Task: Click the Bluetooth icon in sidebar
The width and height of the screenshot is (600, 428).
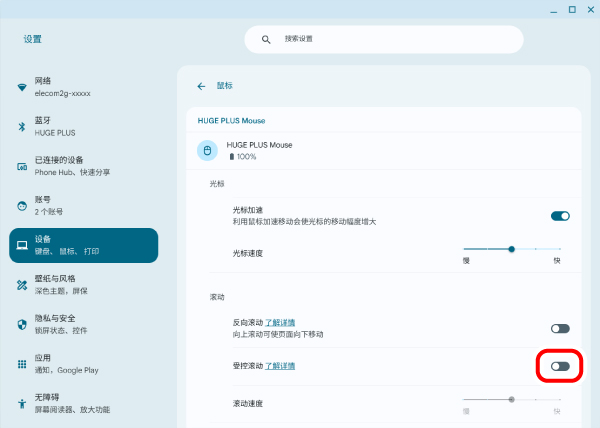Action: (x=22, y=126)
